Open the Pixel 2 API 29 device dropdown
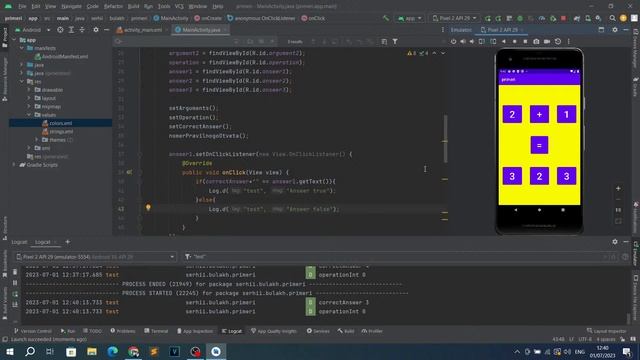Viewport: 640px width, 360px height. pos(455,18)
